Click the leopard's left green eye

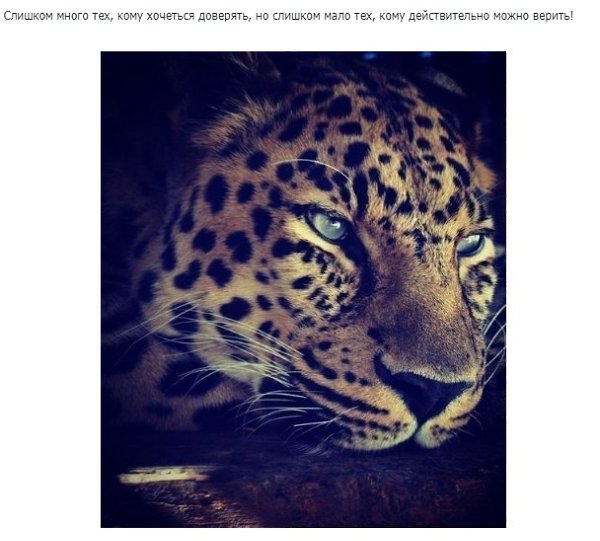pyautogui.click(x=329, y=227)
